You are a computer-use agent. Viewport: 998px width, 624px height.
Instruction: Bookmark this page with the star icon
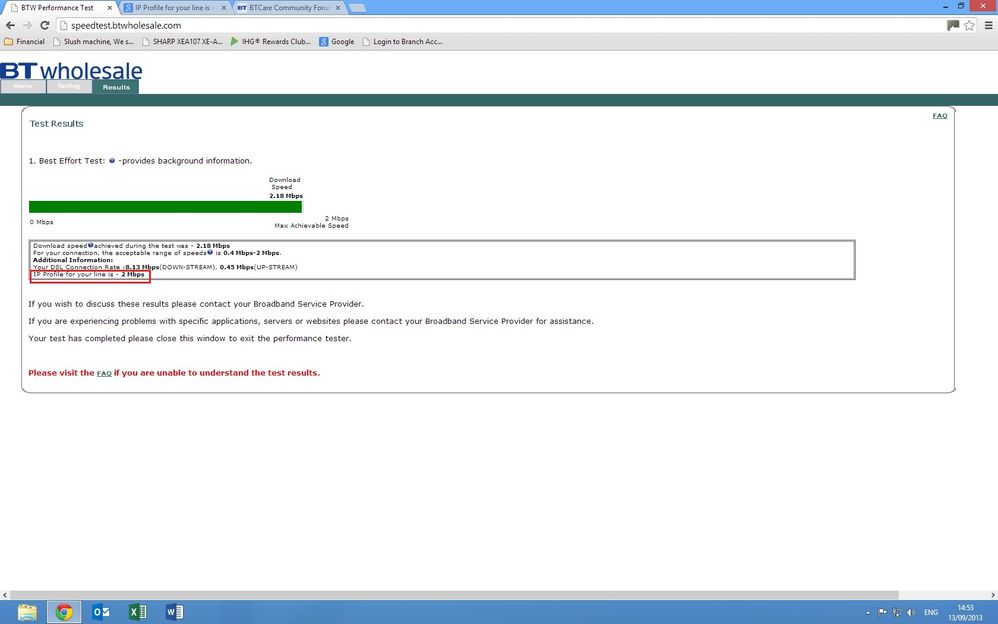pos(969,25)
